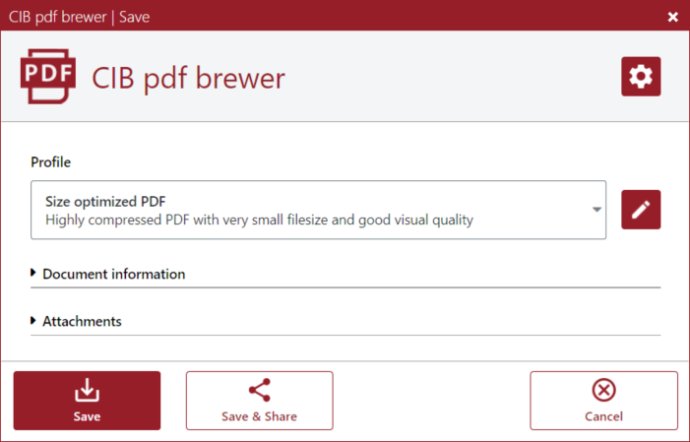Open settings with the gear icon
Viewport: 690px width, 442px height.
tap(641, 76)
